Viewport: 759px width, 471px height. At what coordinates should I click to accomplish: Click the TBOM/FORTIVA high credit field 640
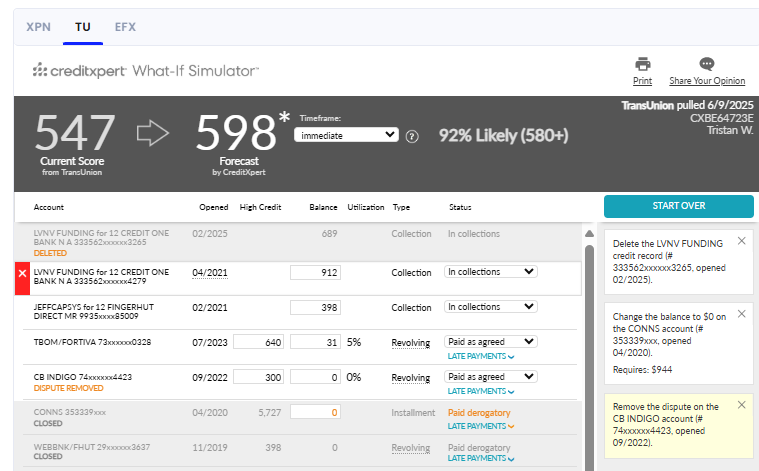coord(258,342)
